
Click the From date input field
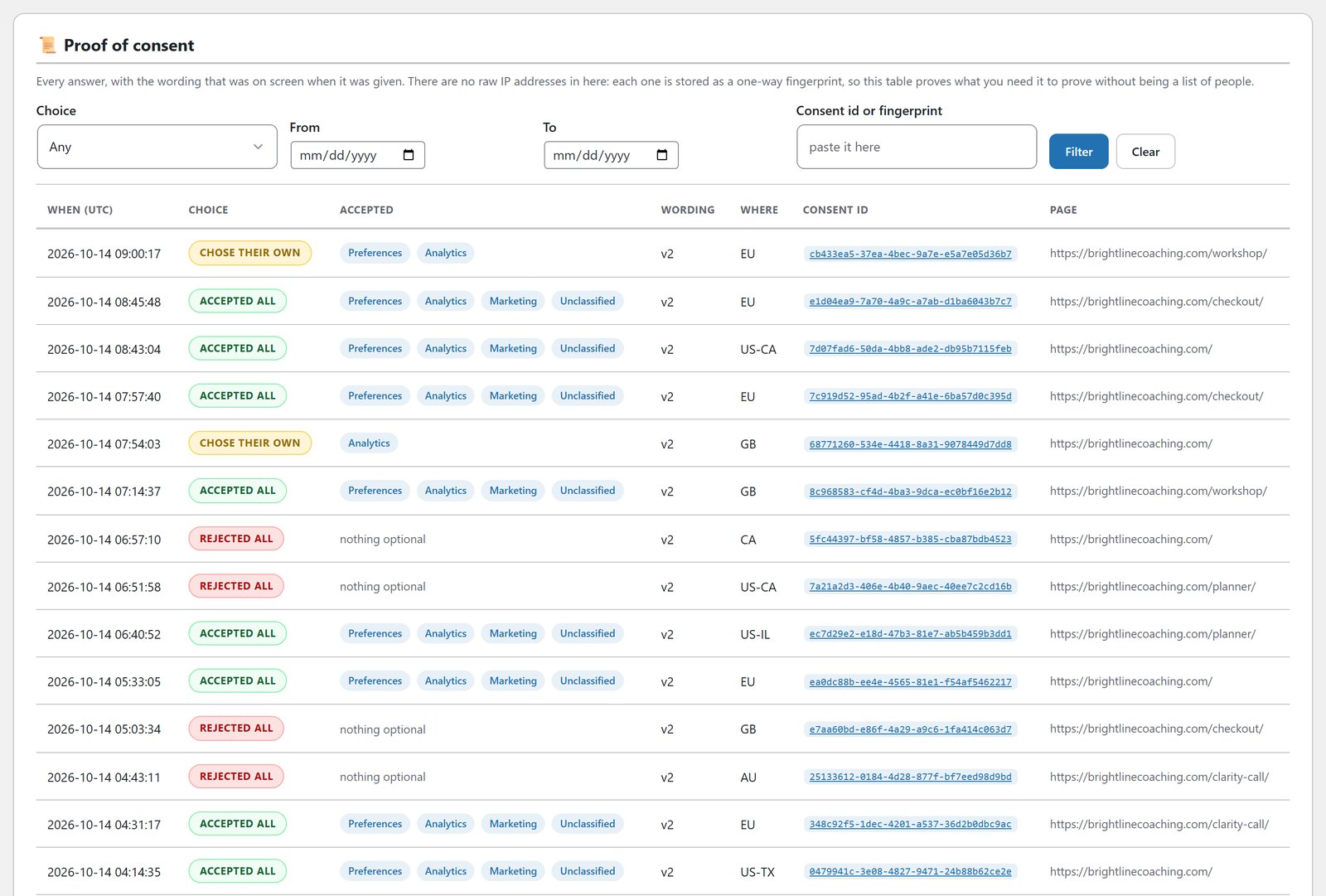pos(357,155)
